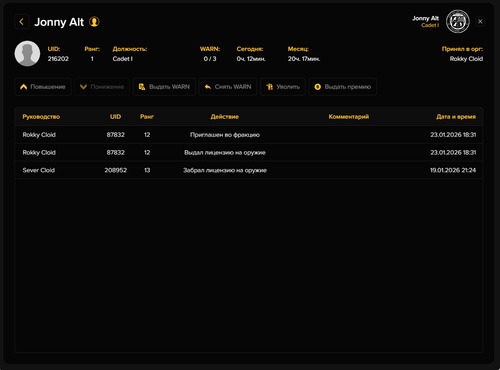
Task: Click the rank value 13 in table
Action: 147,170
